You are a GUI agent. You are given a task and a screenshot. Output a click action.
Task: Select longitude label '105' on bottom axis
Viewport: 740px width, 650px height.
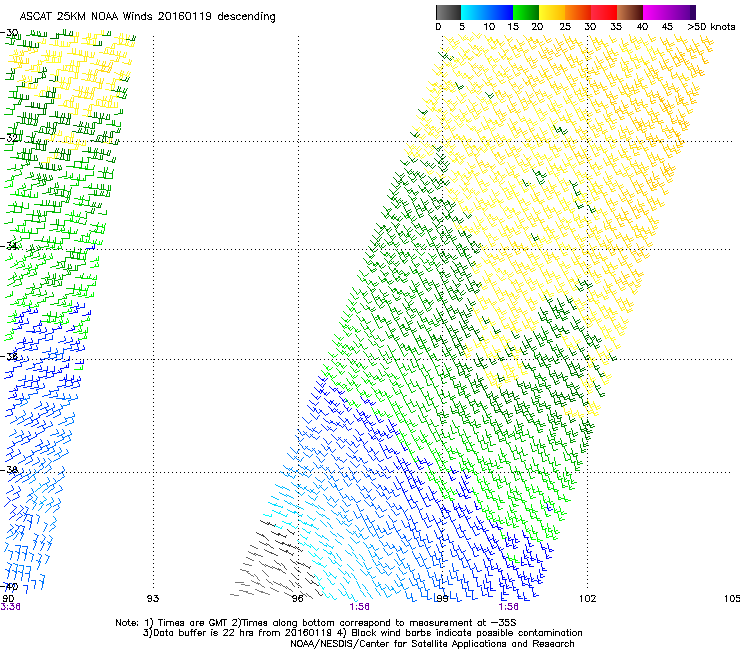coord(732,599)
